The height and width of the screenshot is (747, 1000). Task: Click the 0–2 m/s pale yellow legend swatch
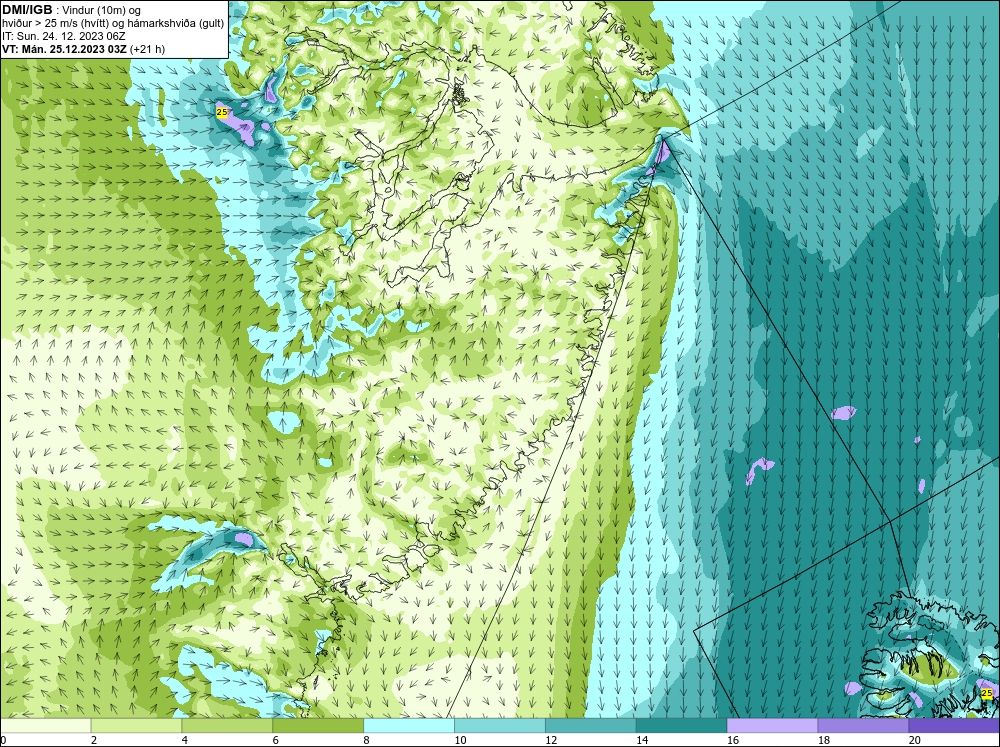pyautogui.click(x=46, y=726)
